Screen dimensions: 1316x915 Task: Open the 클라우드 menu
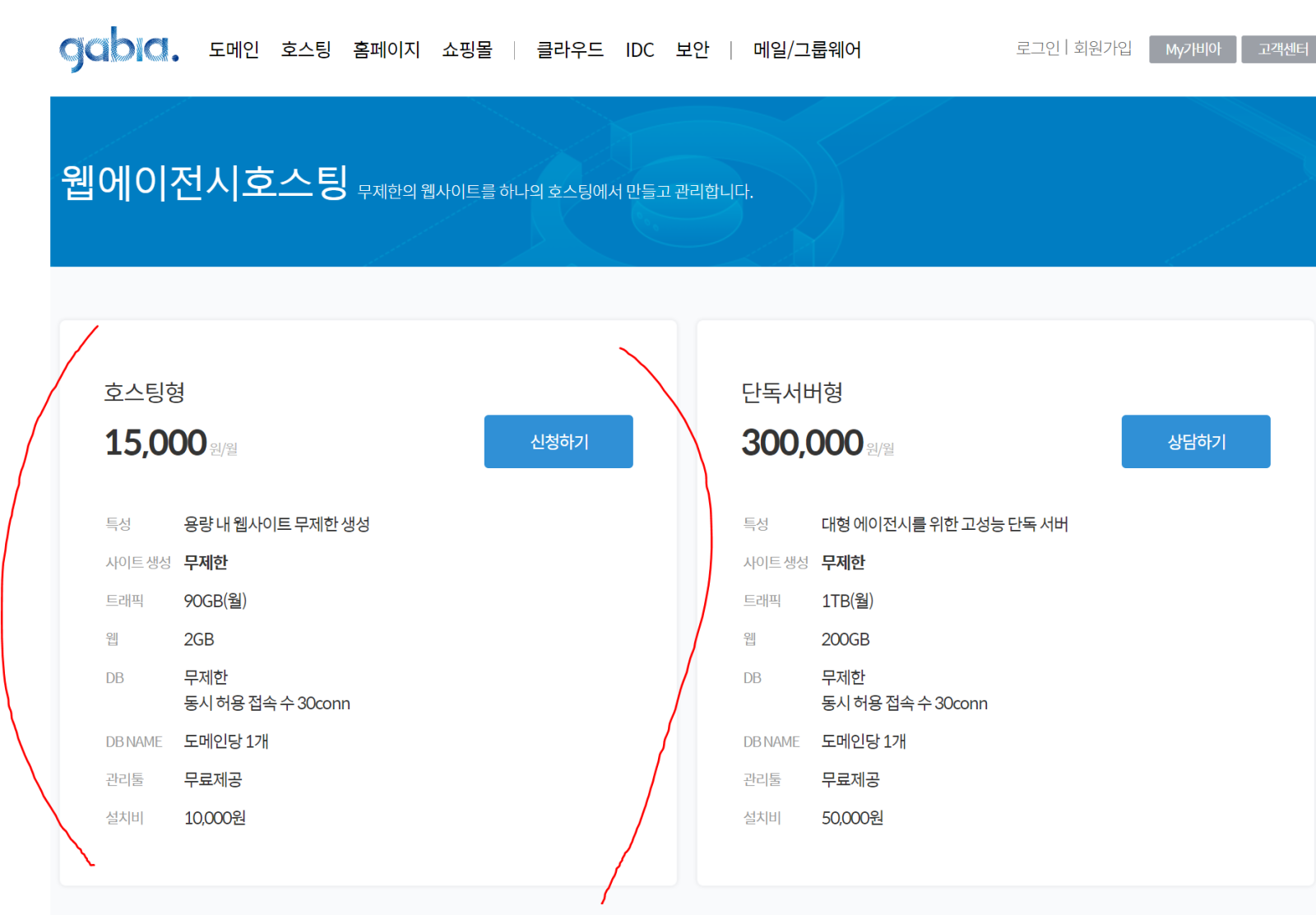pyautogui.click(x=570, y=50)
